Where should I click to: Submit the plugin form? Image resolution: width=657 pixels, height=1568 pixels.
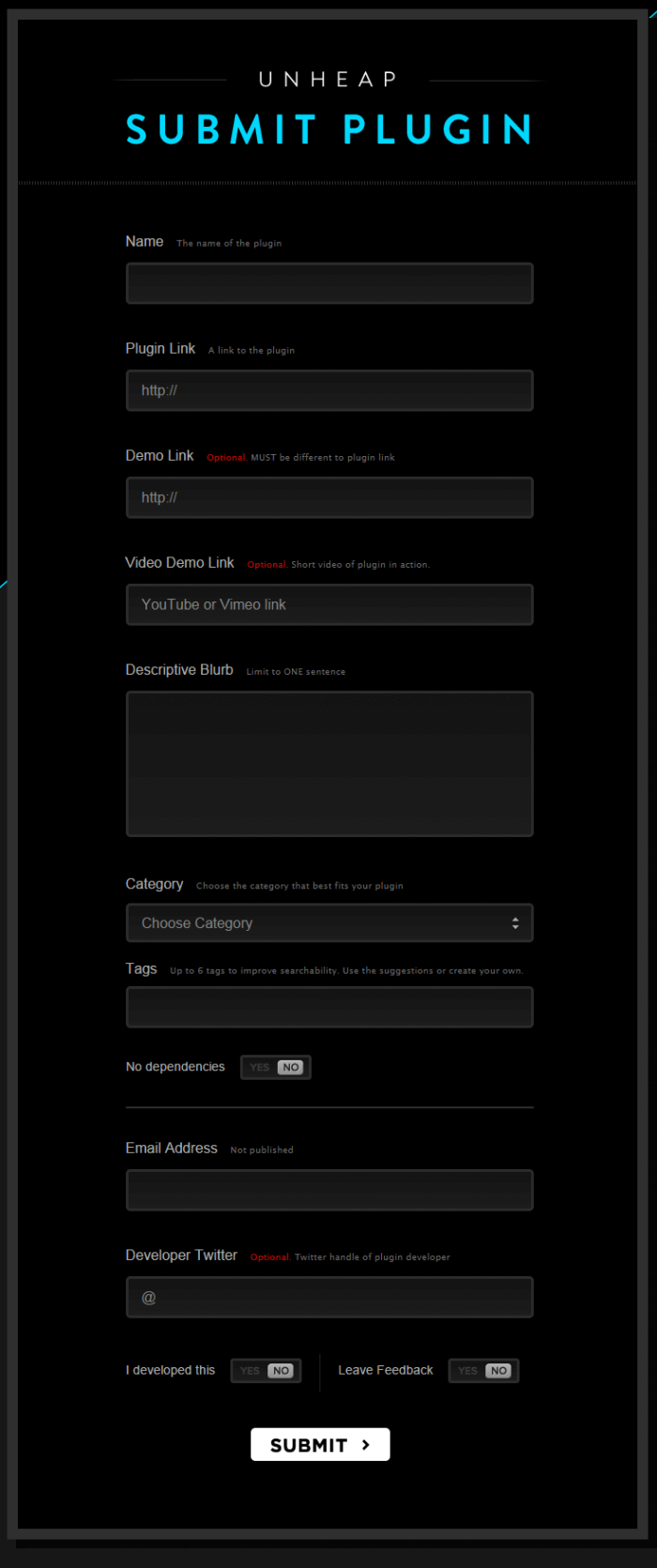coord(319,1445)
